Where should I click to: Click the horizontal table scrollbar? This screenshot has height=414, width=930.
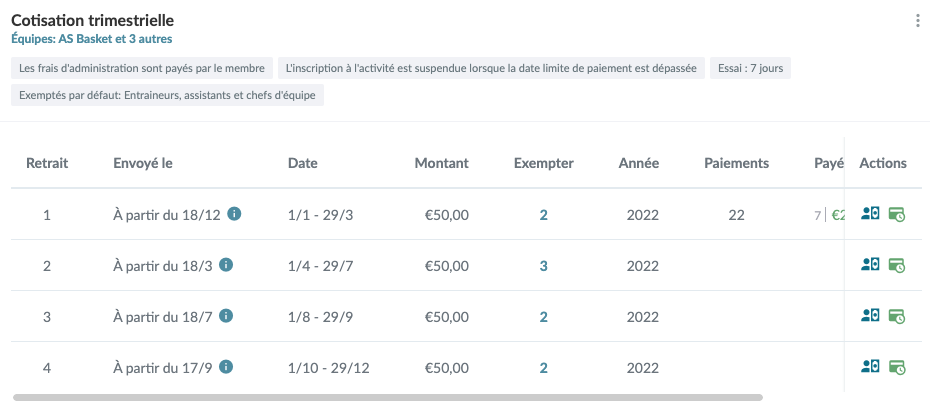388,397
